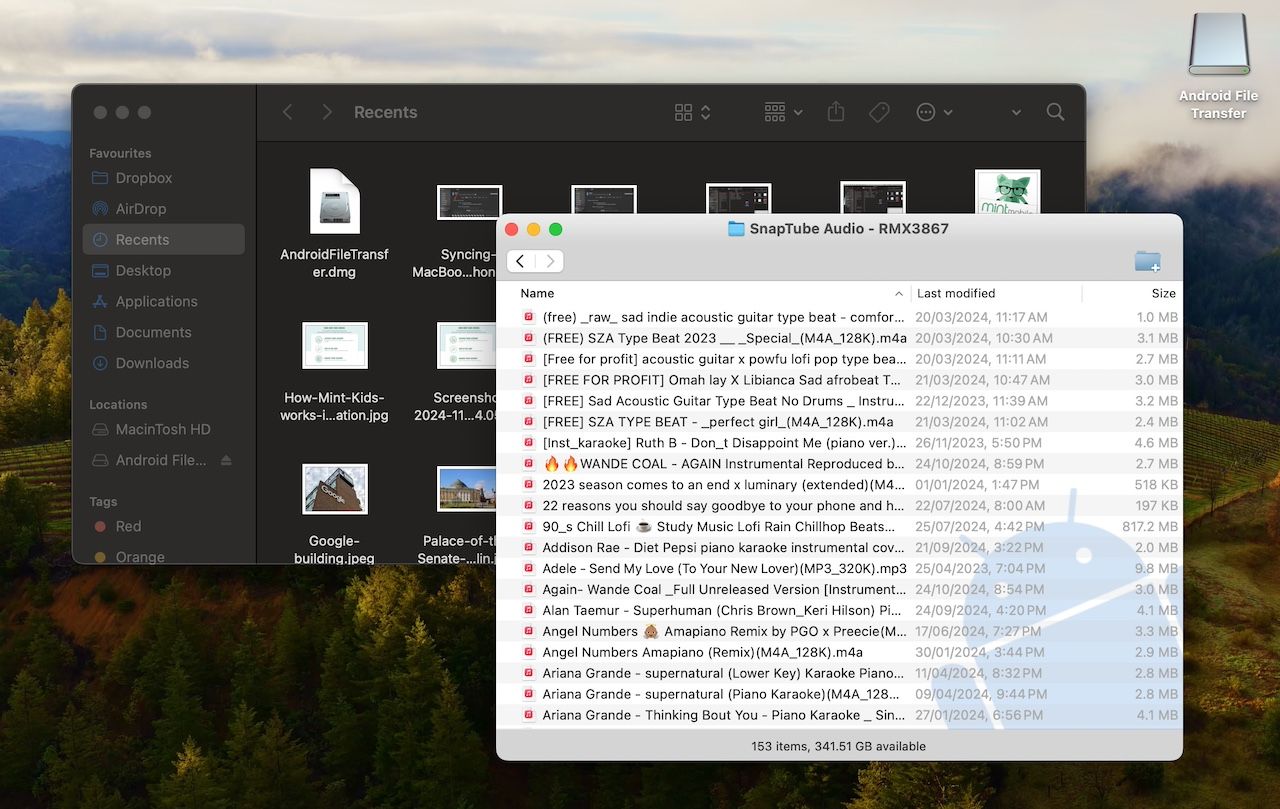Screen dimensions: 1280x809
Task: Select "90_s Chill Lofi Study Music" file
Action: [839, 527]
